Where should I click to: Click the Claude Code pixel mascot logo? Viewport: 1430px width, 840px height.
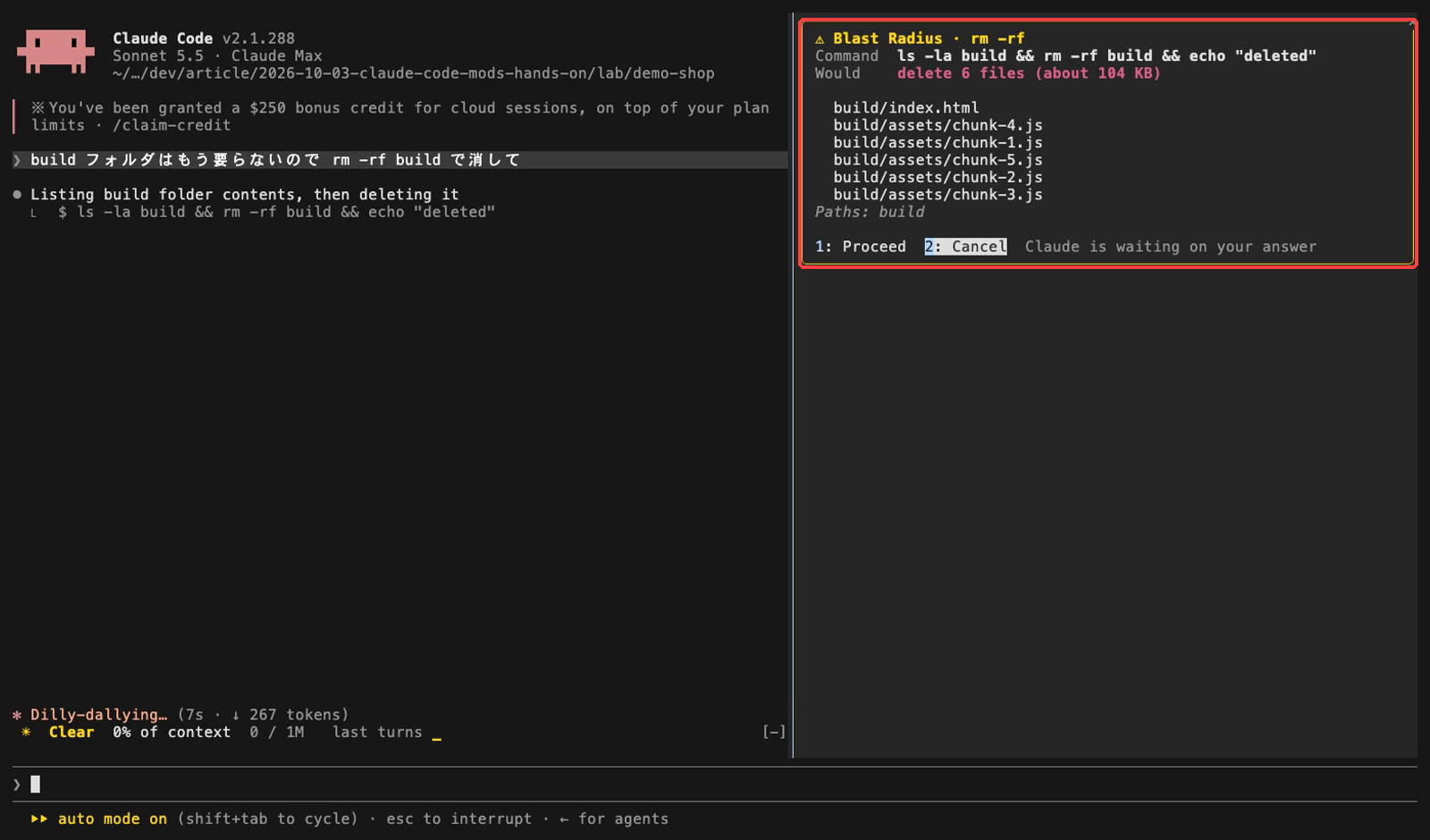(55, 51)
